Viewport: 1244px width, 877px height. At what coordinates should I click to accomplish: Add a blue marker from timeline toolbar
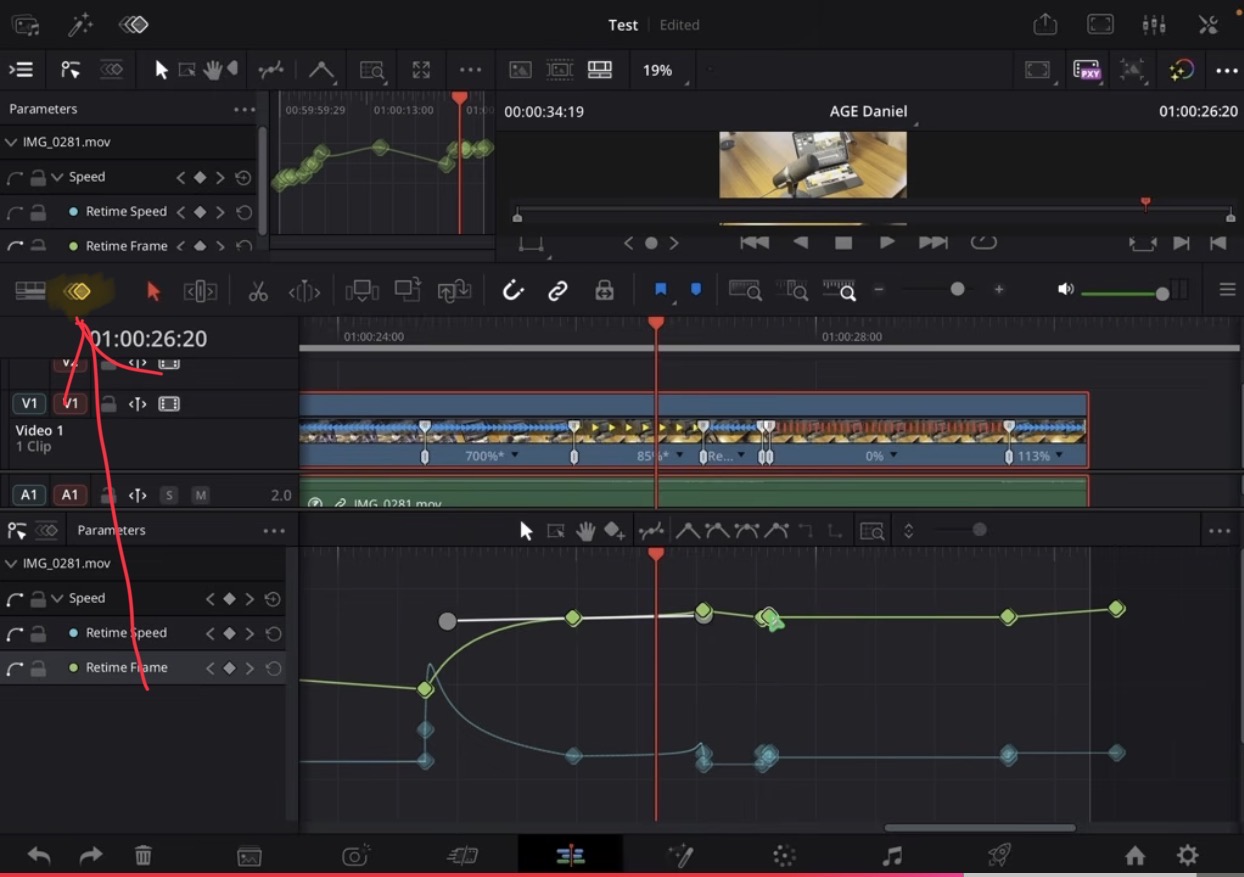coord(696,290)
